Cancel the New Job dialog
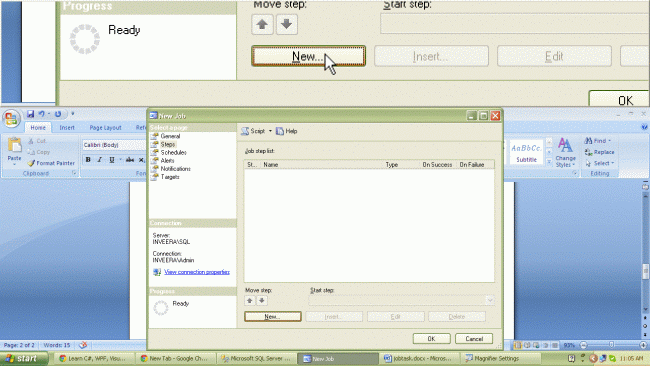 pos(474,339)
